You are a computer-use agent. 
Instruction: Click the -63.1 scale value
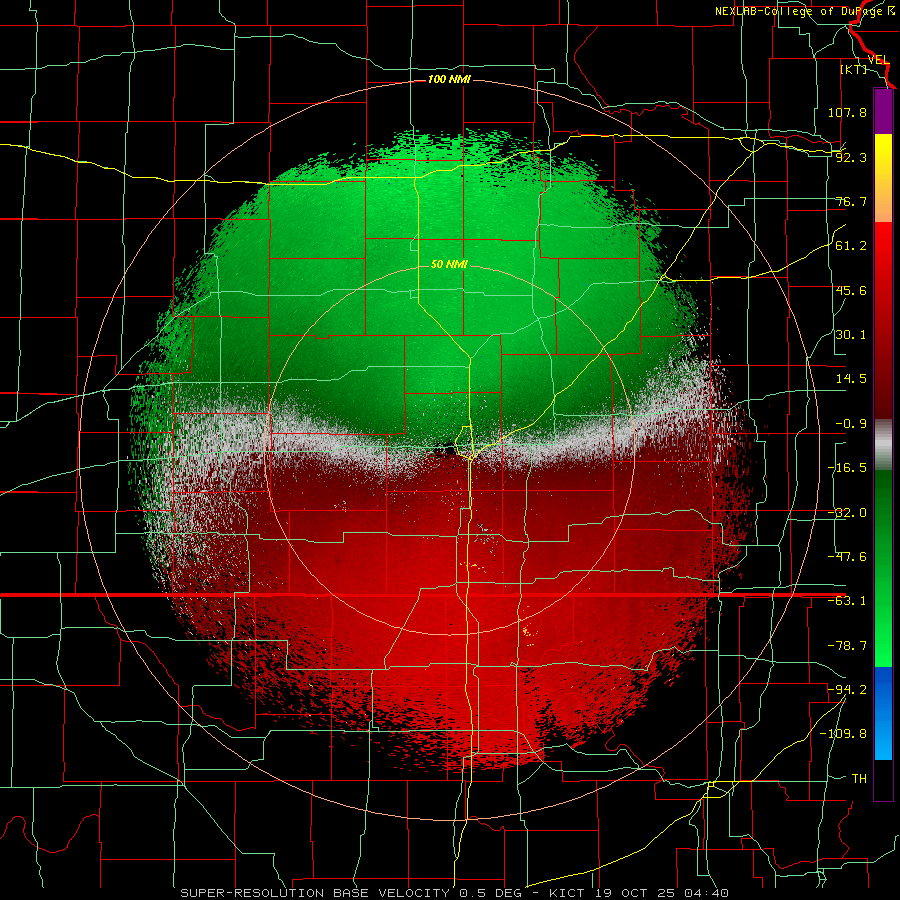(847, 601)
